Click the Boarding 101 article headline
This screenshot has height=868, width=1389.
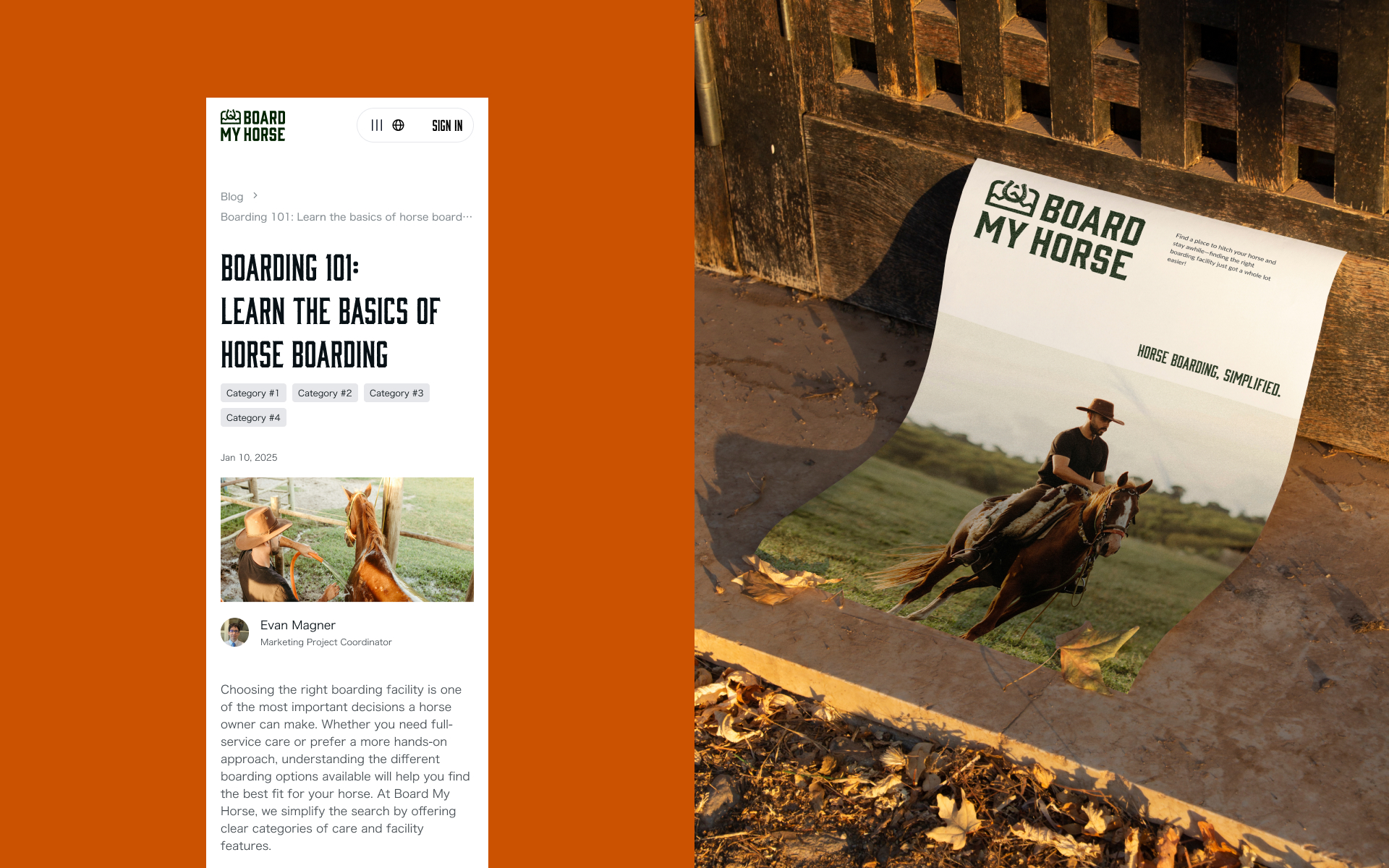point(330,312)
